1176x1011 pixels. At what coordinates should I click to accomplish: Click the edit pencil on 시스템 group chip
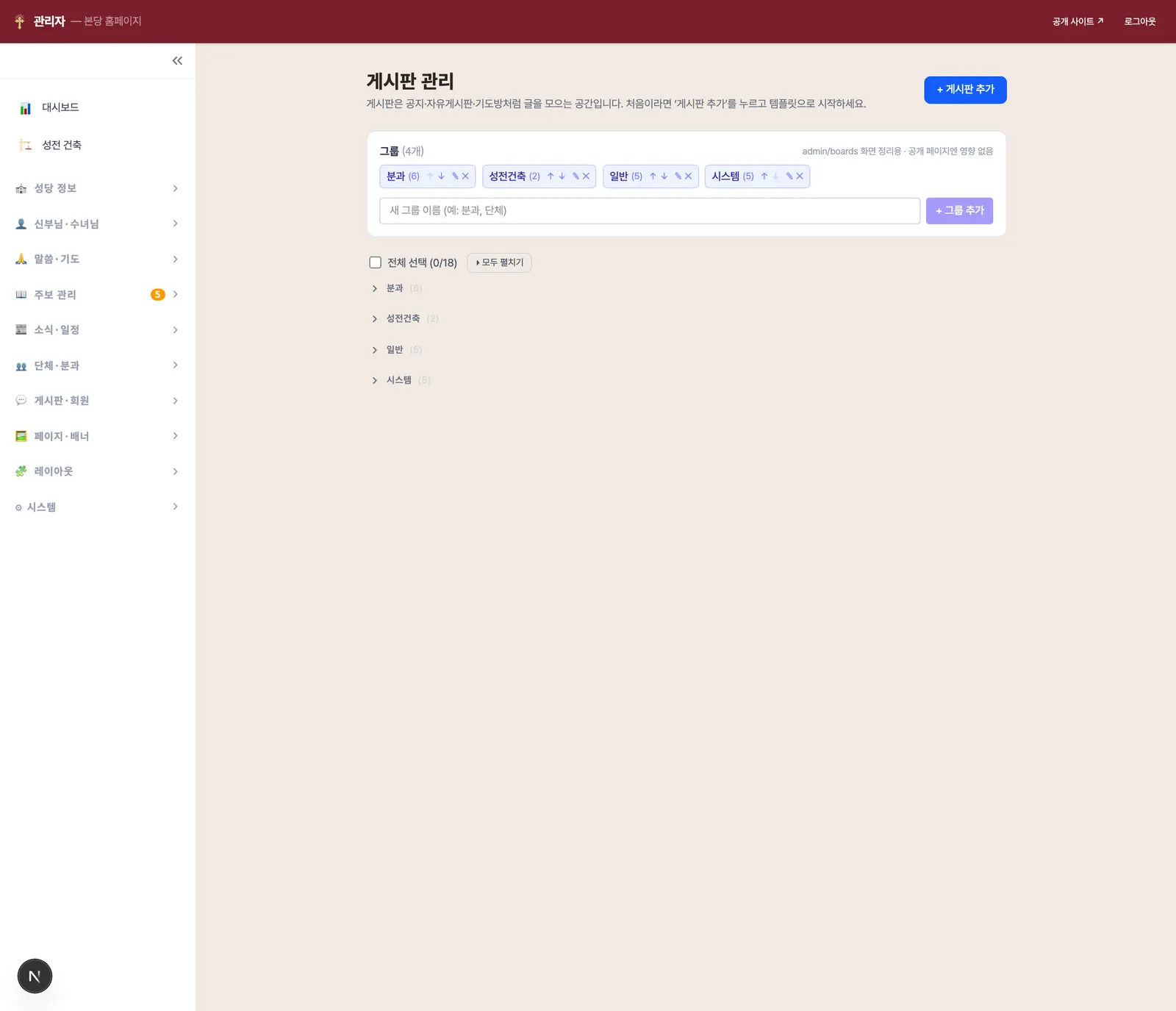[789, 176]
